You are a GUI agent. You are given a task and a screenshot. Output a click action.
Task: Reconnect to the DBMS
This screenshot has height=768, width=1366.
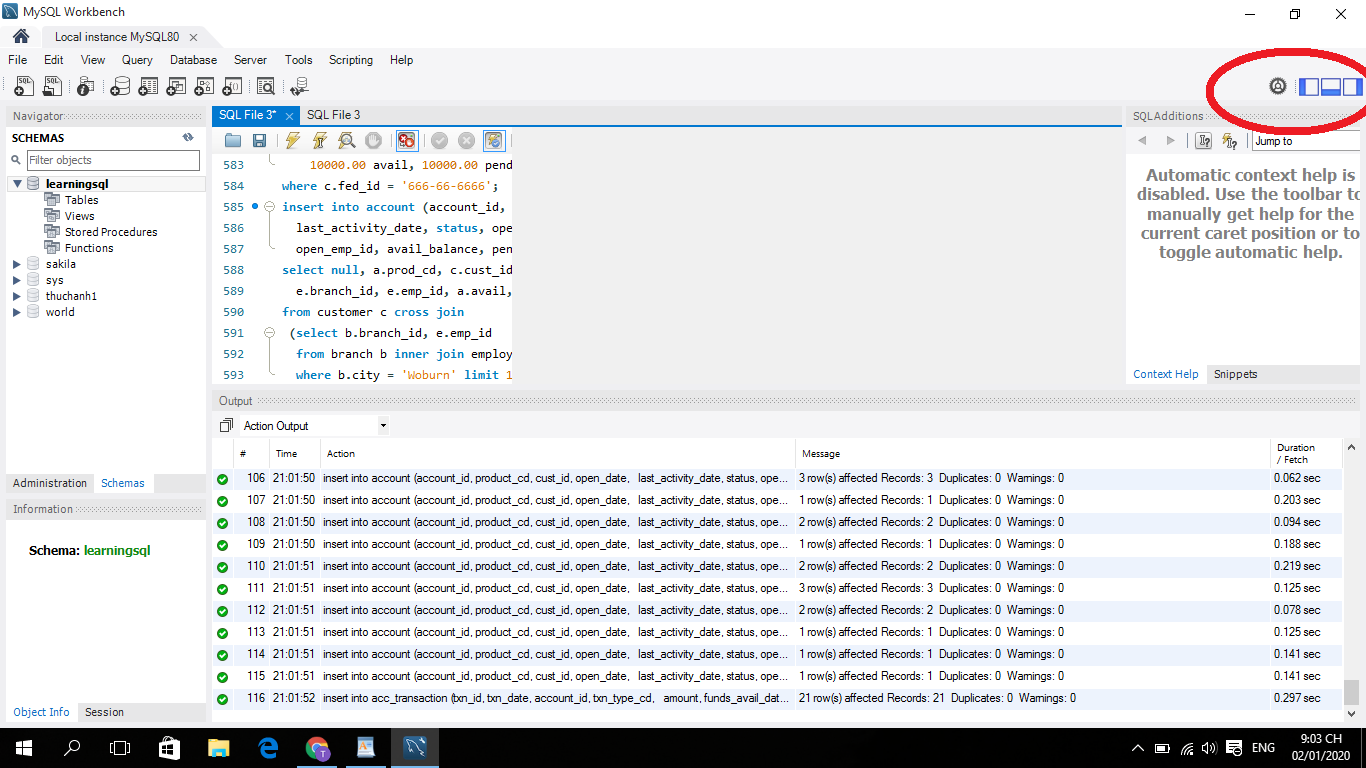299,87
